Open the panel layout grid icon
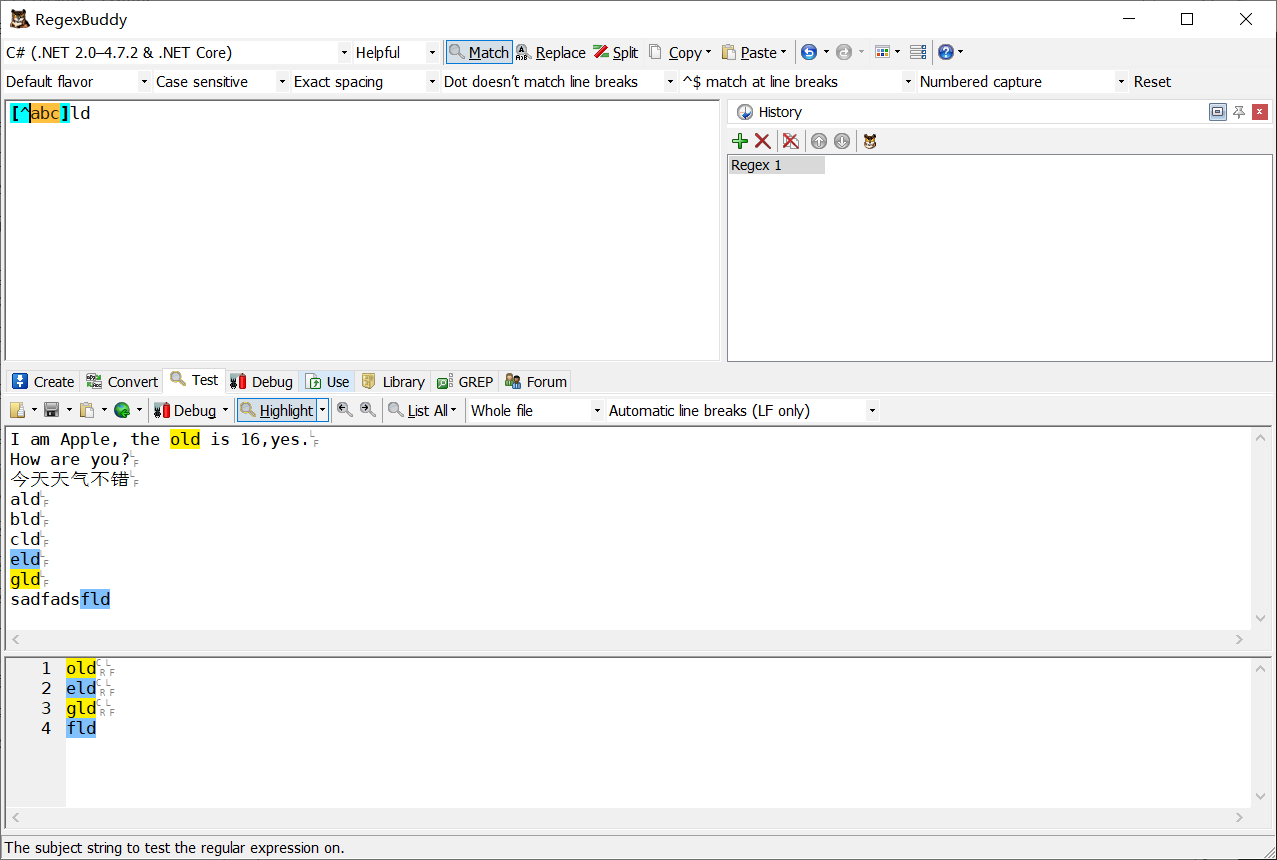Viewport: 1277px width, 860px height. pyautogui.click(x=882, y=52)
